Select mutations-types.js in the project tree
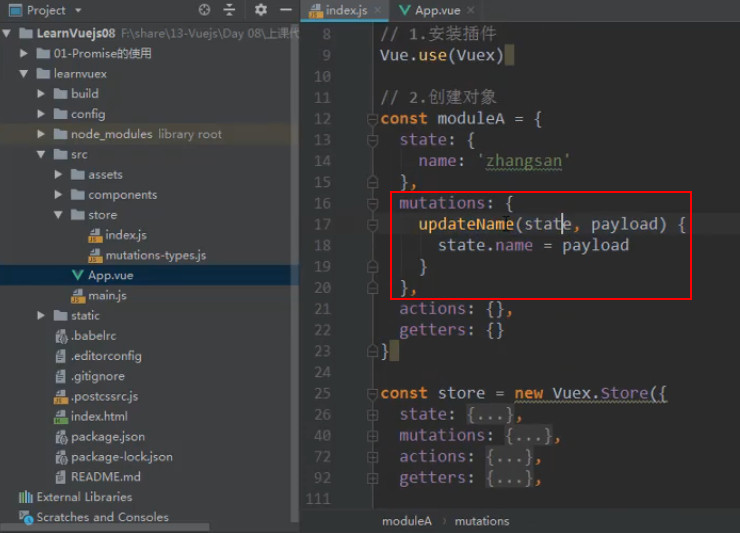This screenshot has height=533, width=740. pyautogui.click(x=156, y=255)
